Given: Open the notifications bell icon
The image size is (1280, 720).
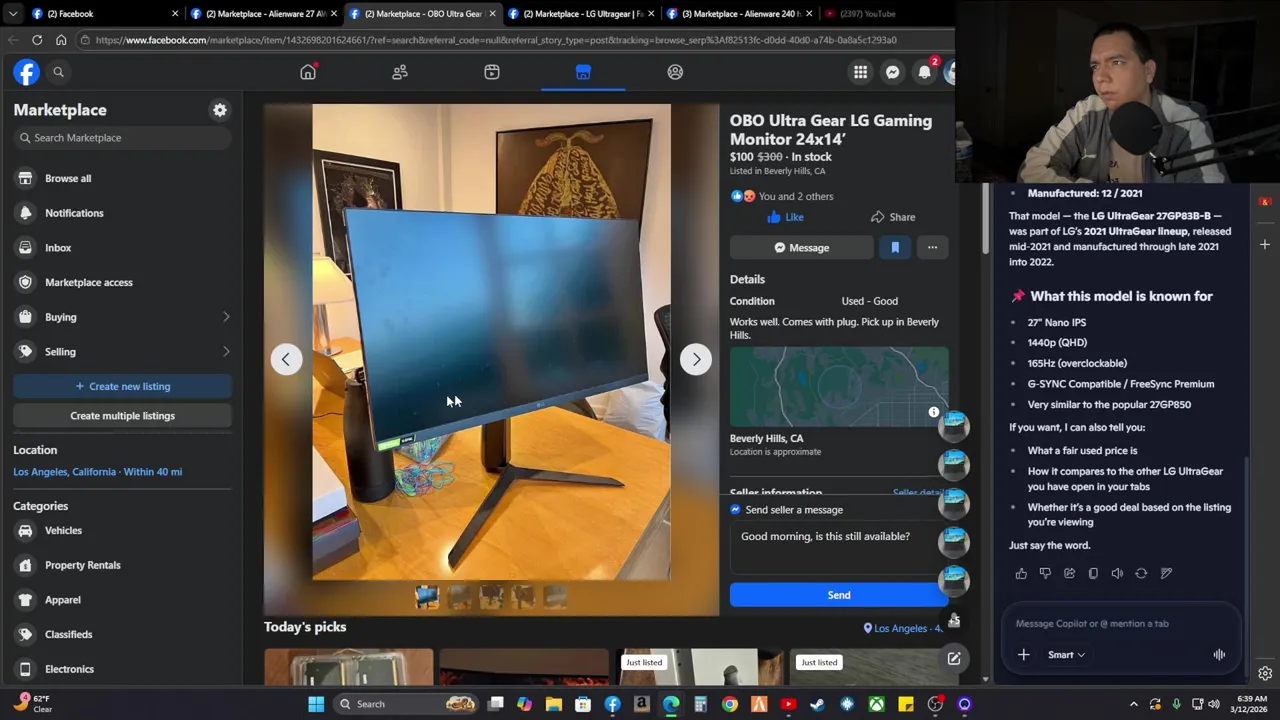Looking at the screenshot, I should [924, 72].
